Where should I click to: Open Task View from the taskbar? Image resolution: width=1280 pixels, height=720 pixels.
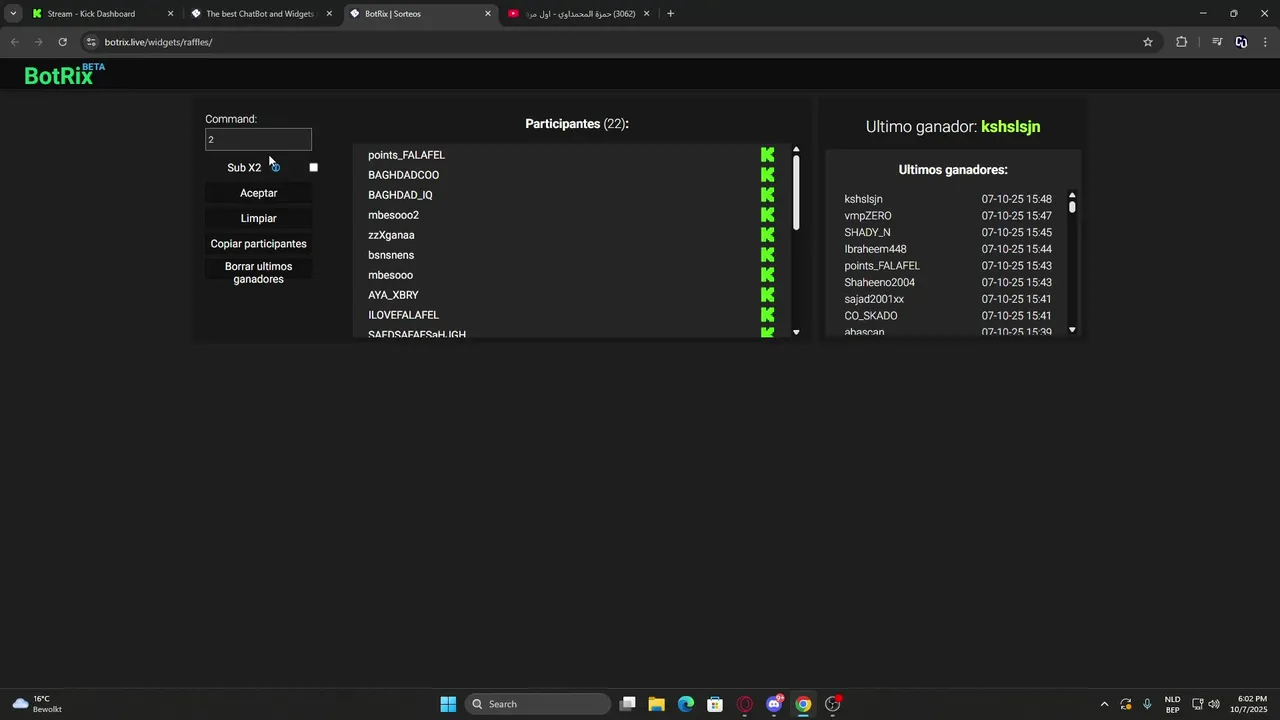click(x=627, y=704)
